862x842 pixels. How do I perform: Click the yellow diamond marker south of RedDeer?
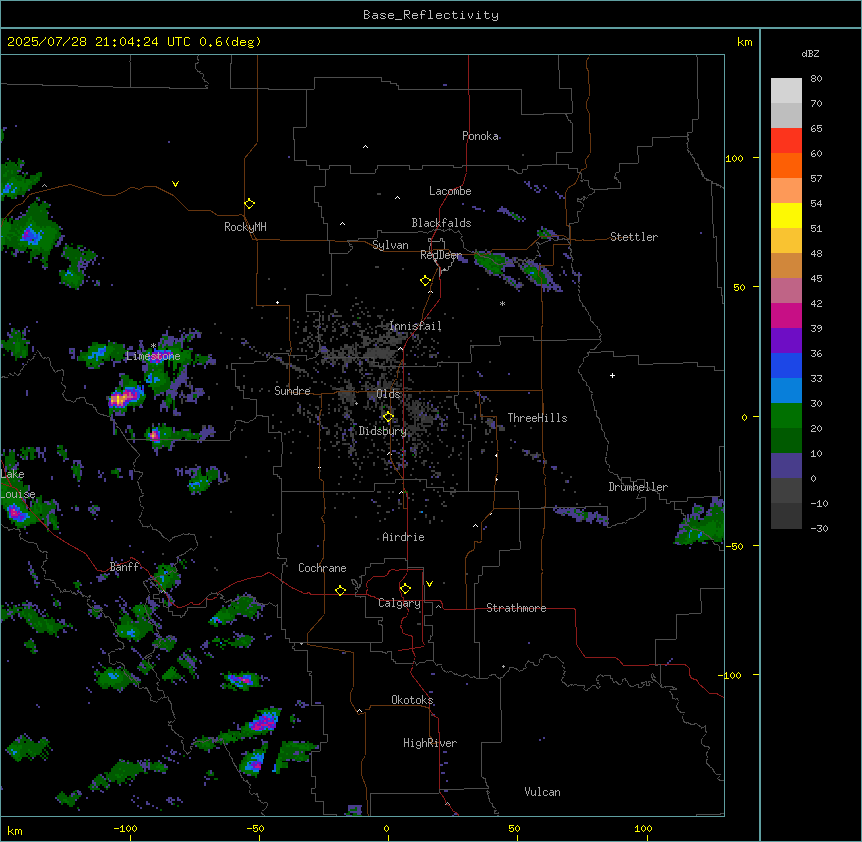point(425,281)
